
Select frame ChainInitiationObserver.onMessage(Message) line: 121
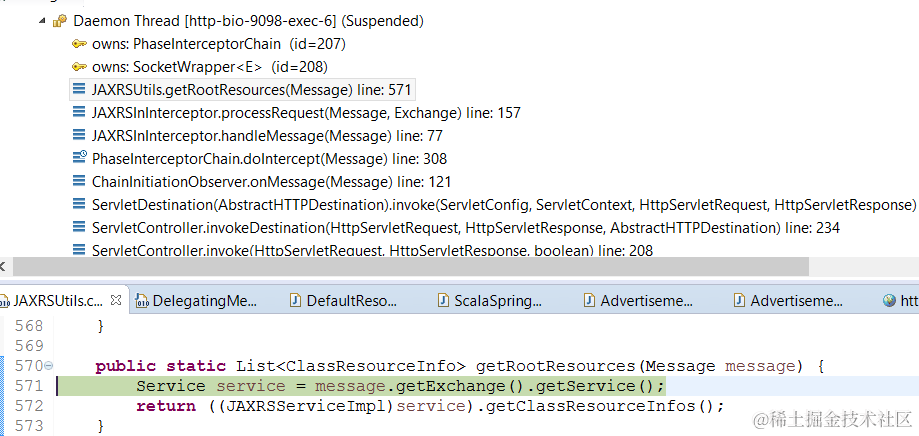point(271,182)
